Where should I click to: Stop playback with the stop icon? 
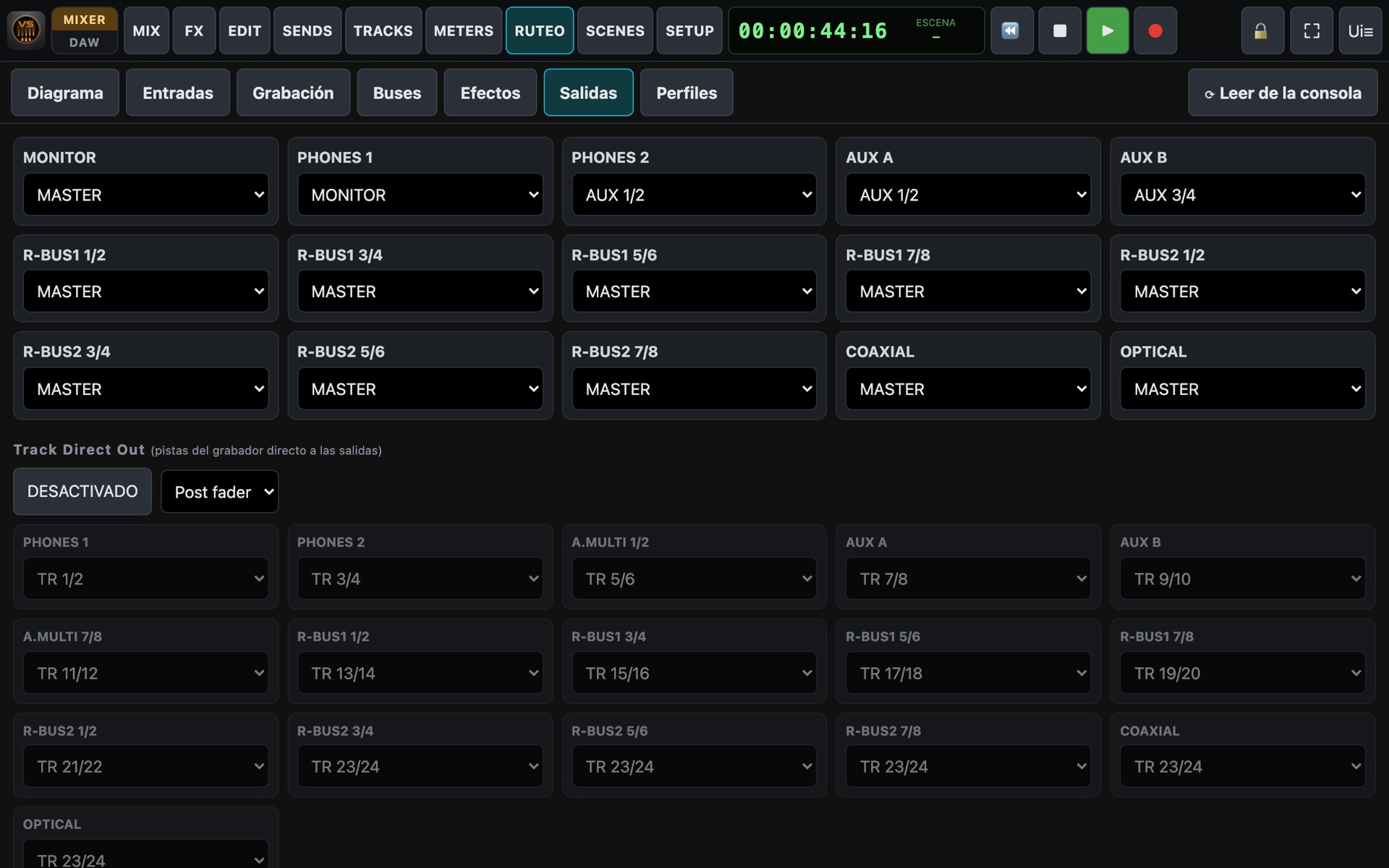[1059, 30]
